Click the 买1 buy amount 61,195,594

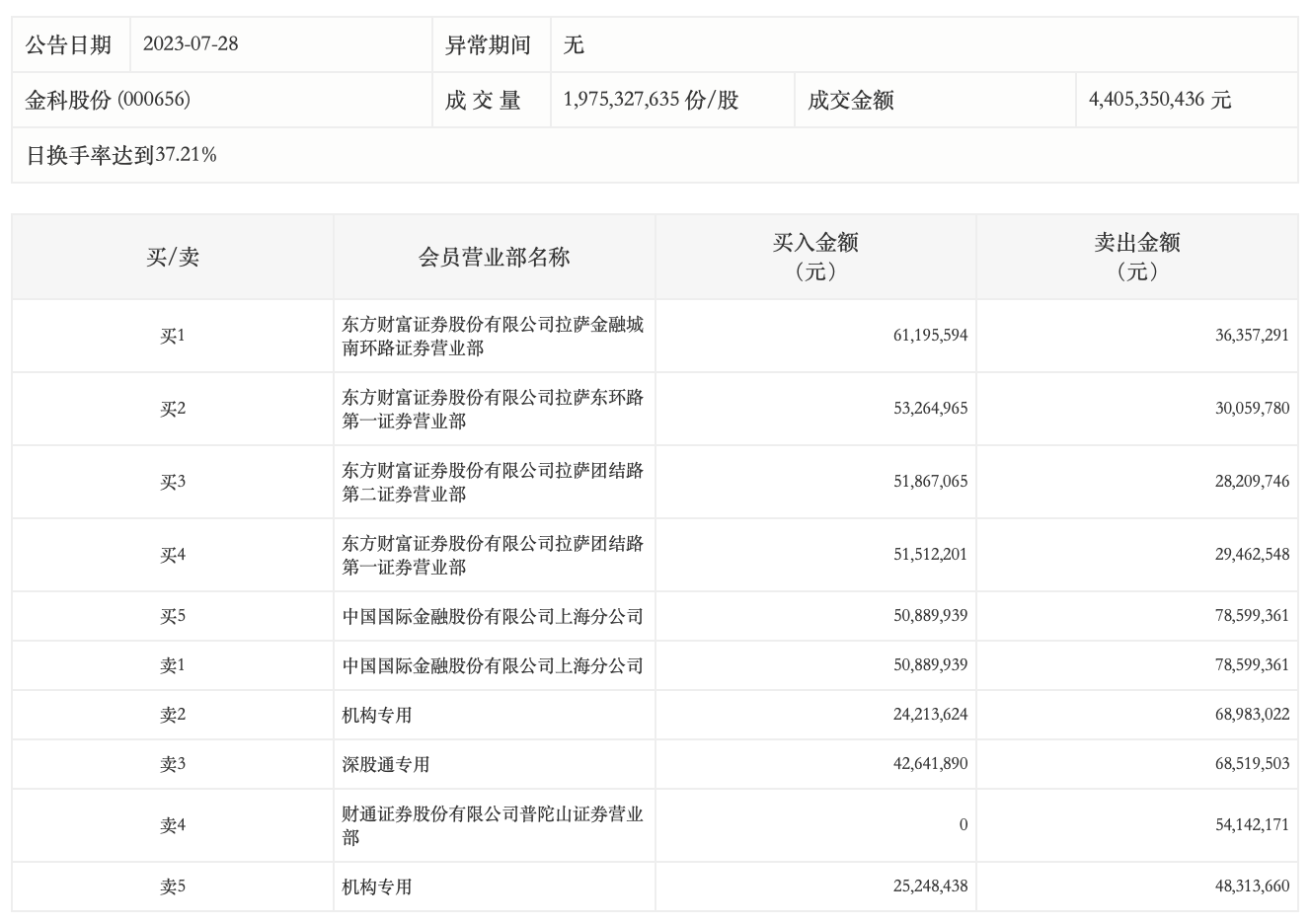click(x=930, y=336)
